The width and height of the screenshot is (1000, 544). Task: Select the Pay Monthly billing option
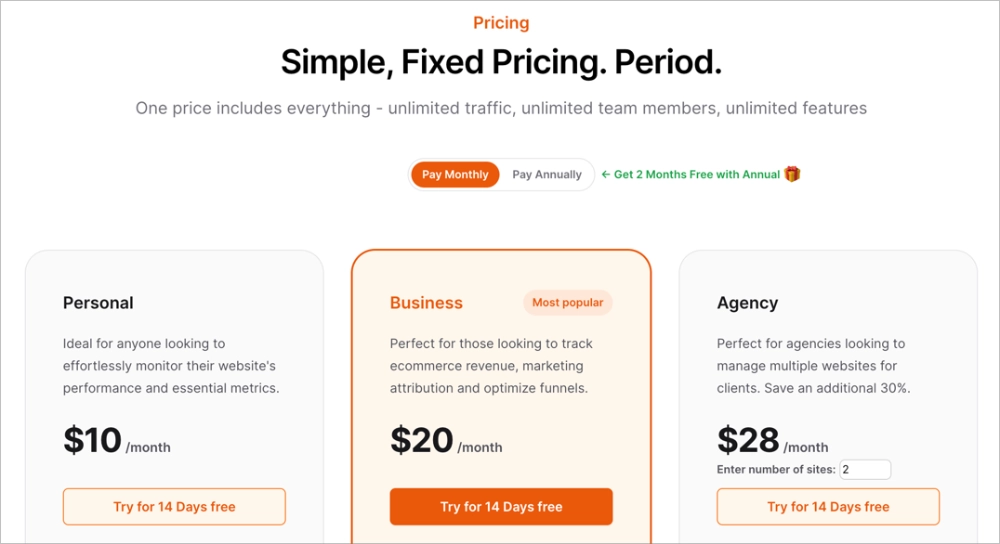(x=455, y=174)
